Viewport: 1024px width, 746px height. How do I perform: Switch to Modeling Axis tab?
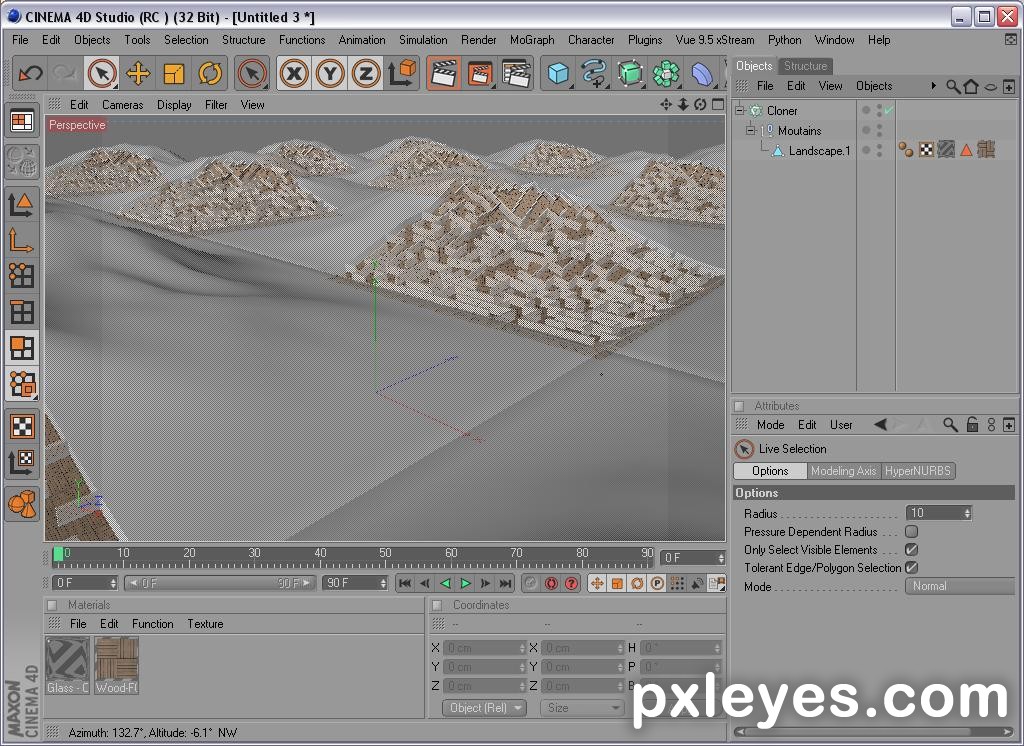(843, 471)
